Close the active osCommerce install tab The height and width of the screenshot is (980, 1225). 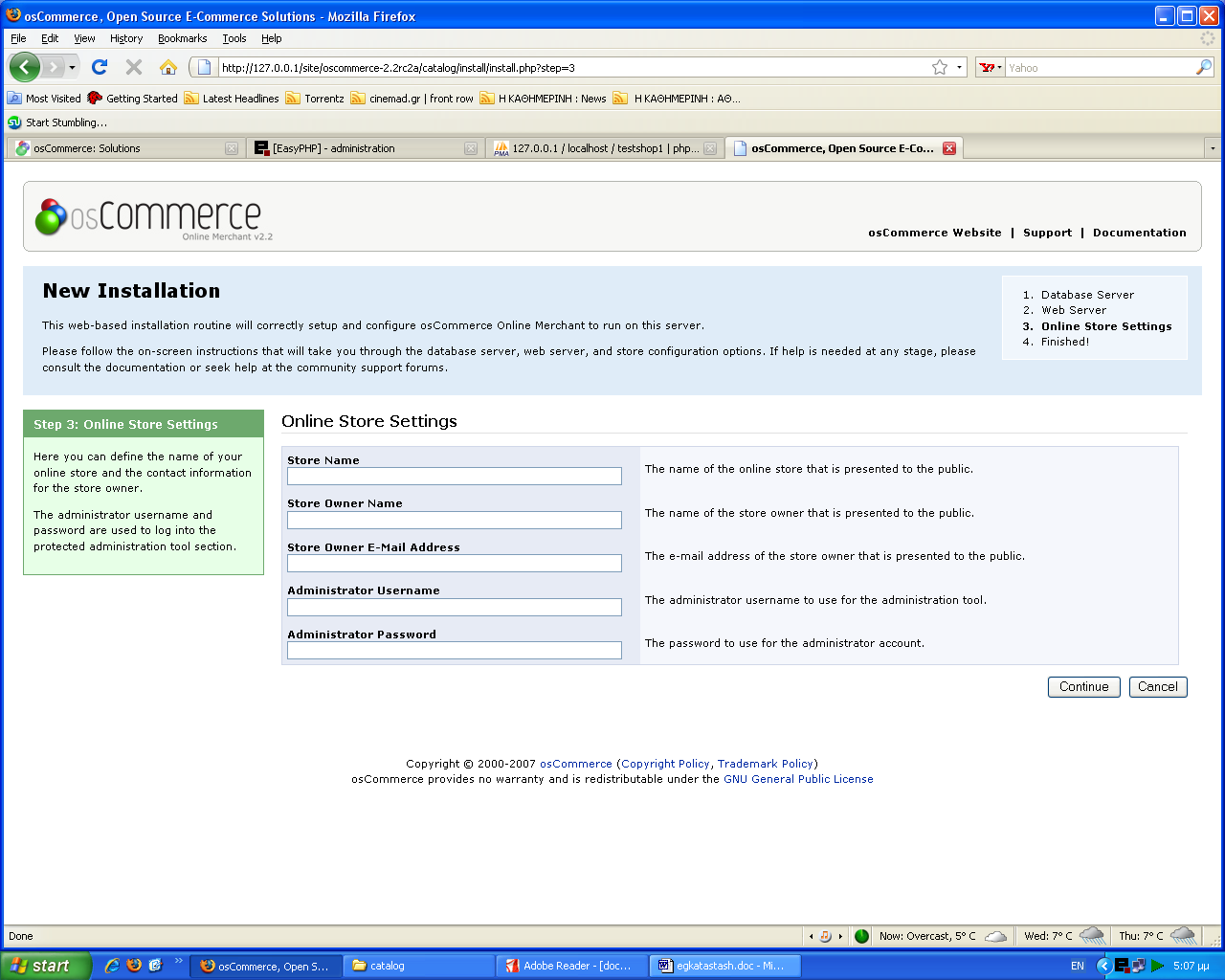pos(949,148)
